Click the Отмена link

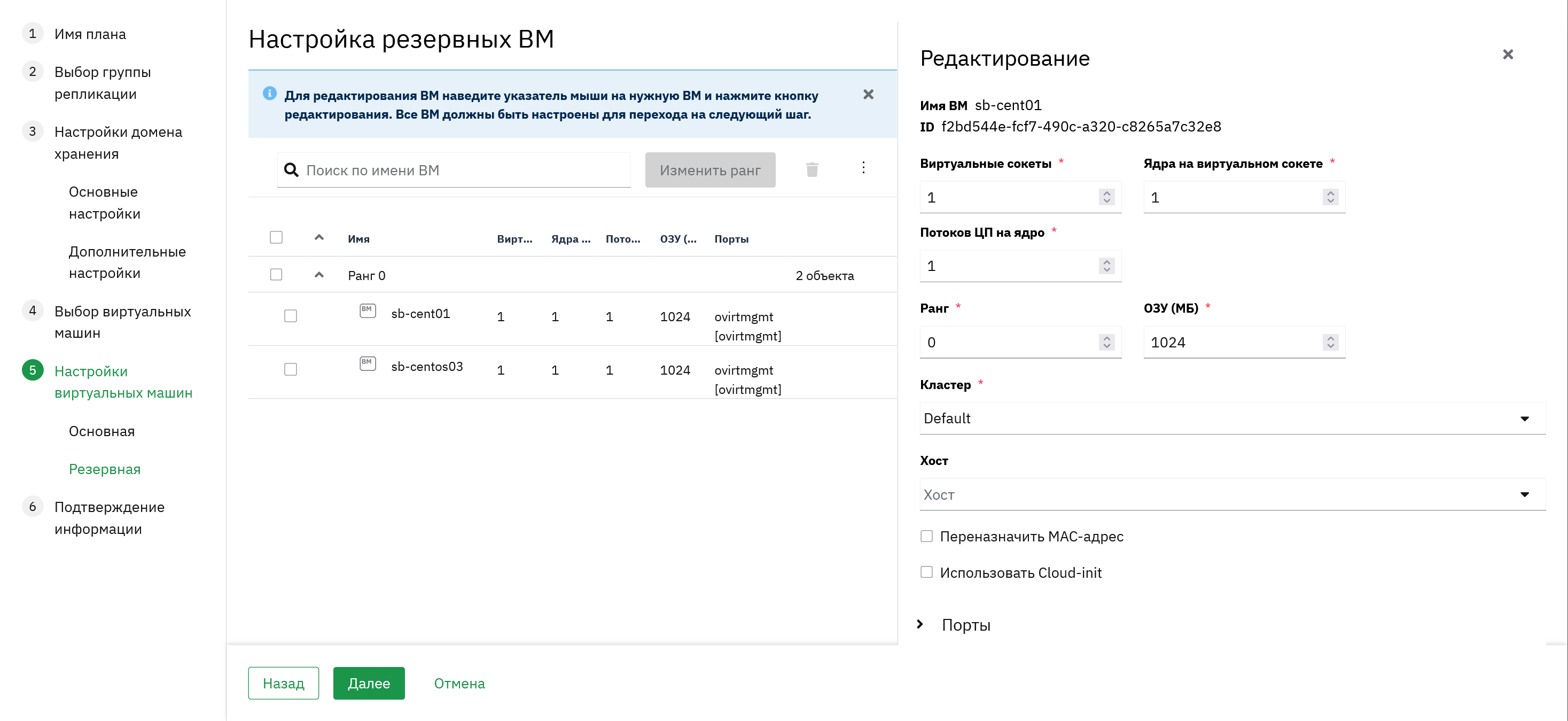coord(459,683)
